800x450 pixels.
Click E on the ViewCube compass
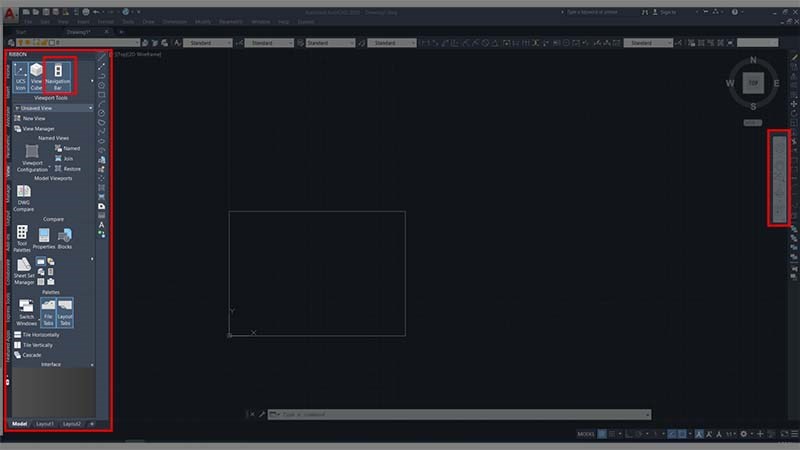(777, 83)
